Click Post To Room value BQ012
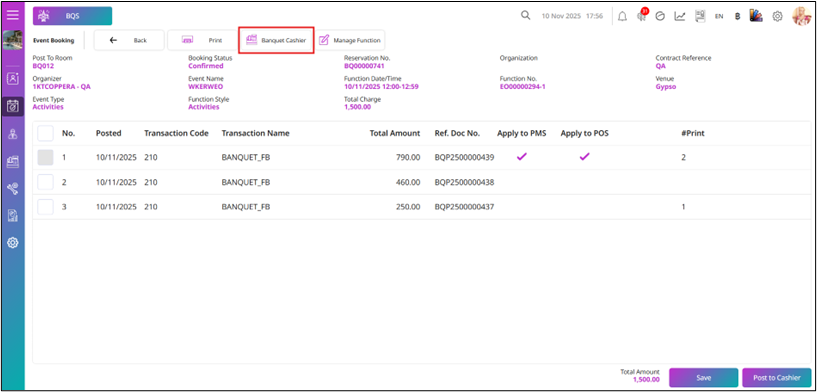 click(x=43, y=66)
